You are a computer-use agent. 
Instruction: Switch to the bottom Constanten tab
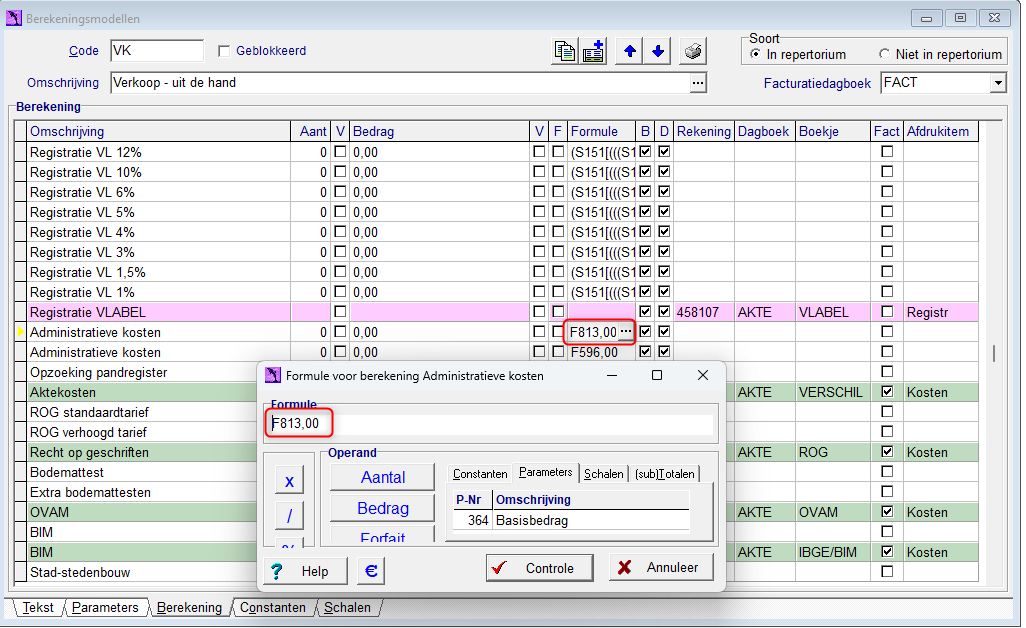tap(272, 608)
